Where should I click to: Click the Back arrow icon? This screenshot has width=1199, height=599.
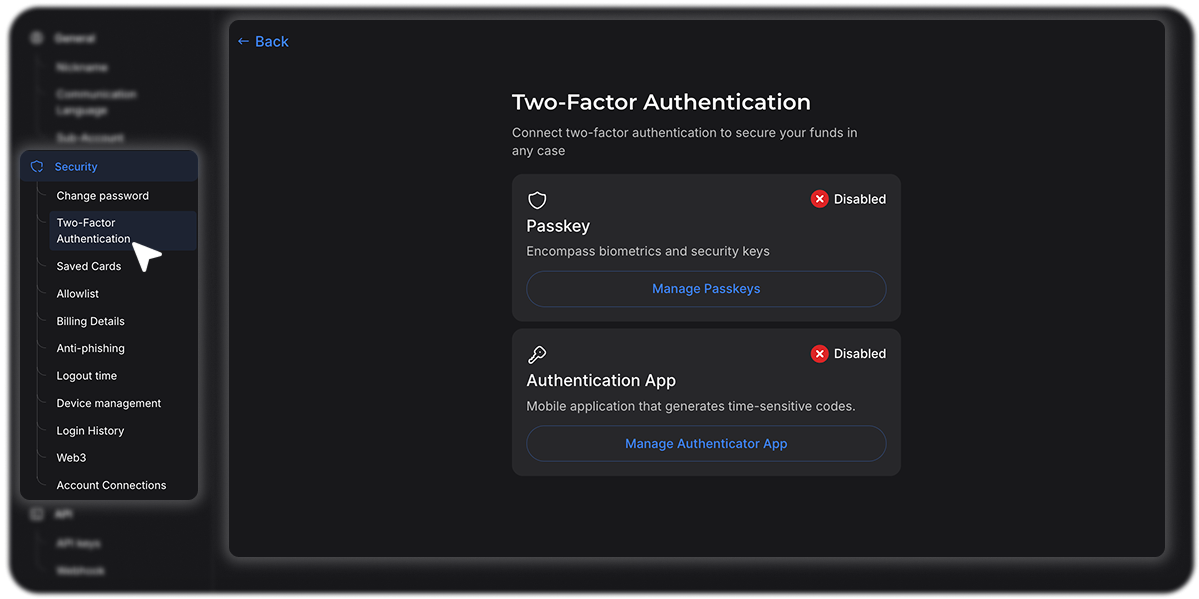(x=243, y=41)
